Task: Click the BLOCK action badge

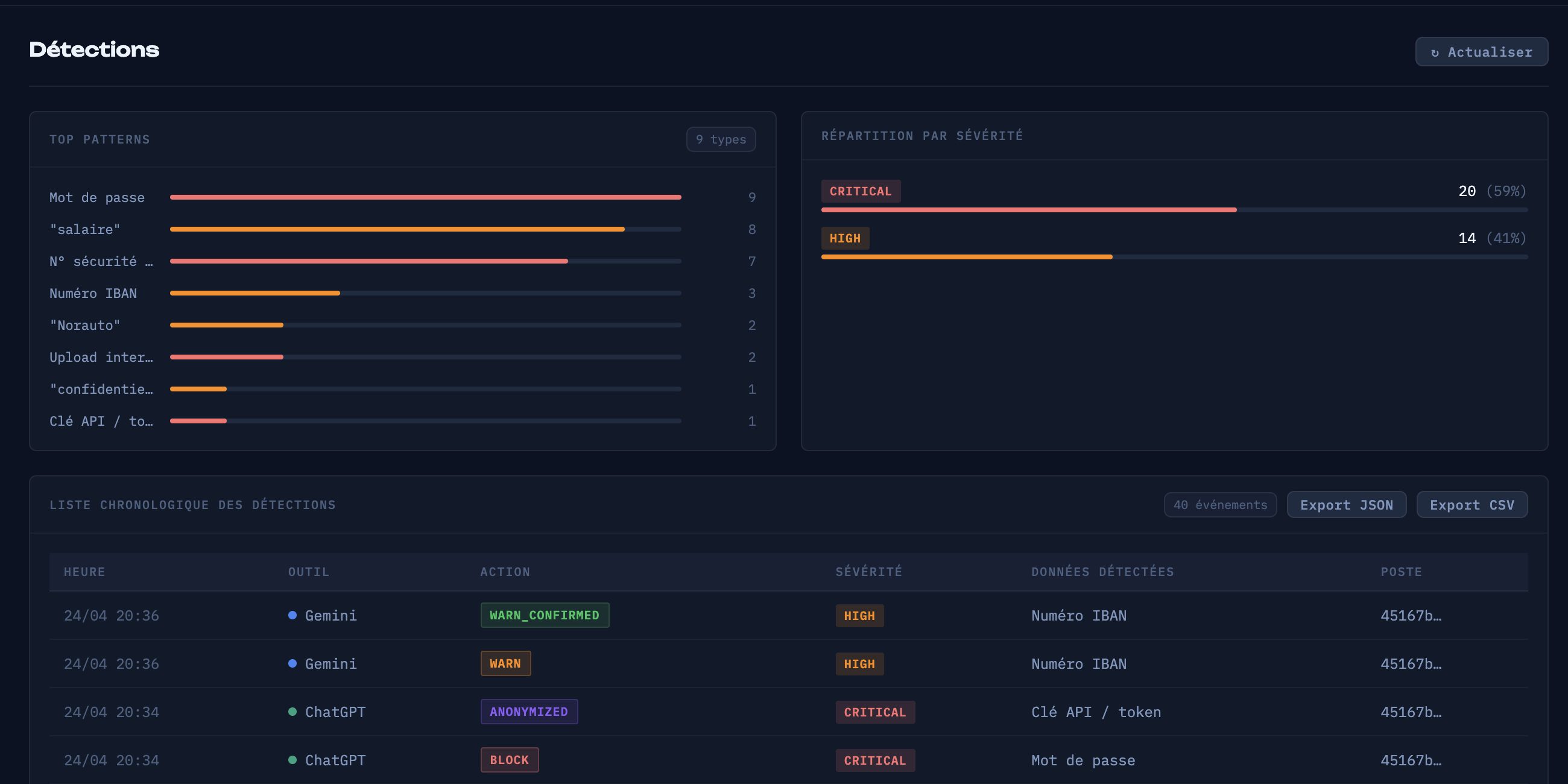Action: [x=510, y=760]
